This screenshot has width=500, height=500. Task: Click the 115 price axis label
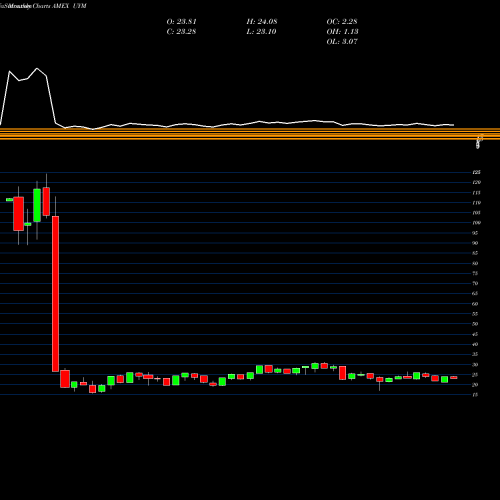coord(476,193)
